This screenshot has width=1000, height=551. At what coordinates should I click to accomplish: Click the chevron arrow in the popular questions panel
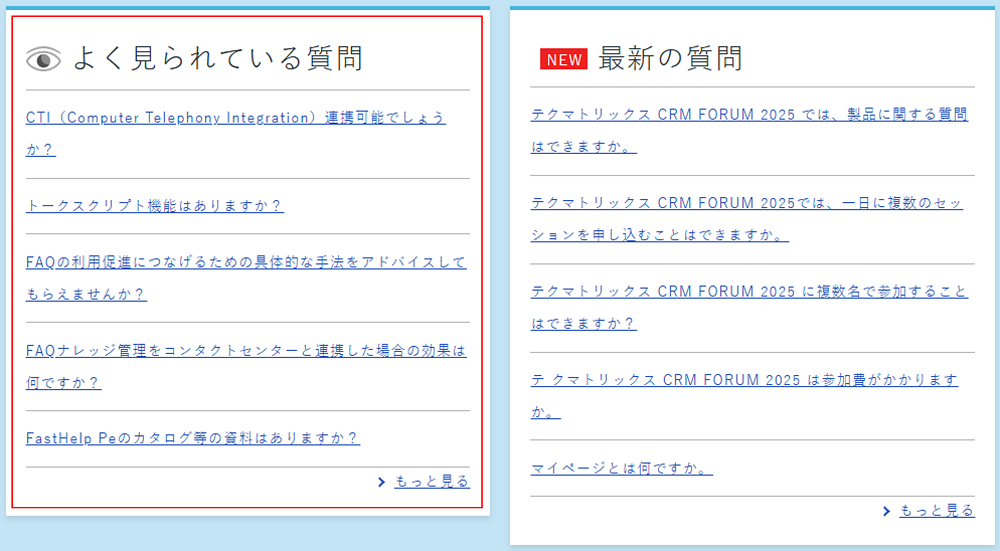coord(382,482)
